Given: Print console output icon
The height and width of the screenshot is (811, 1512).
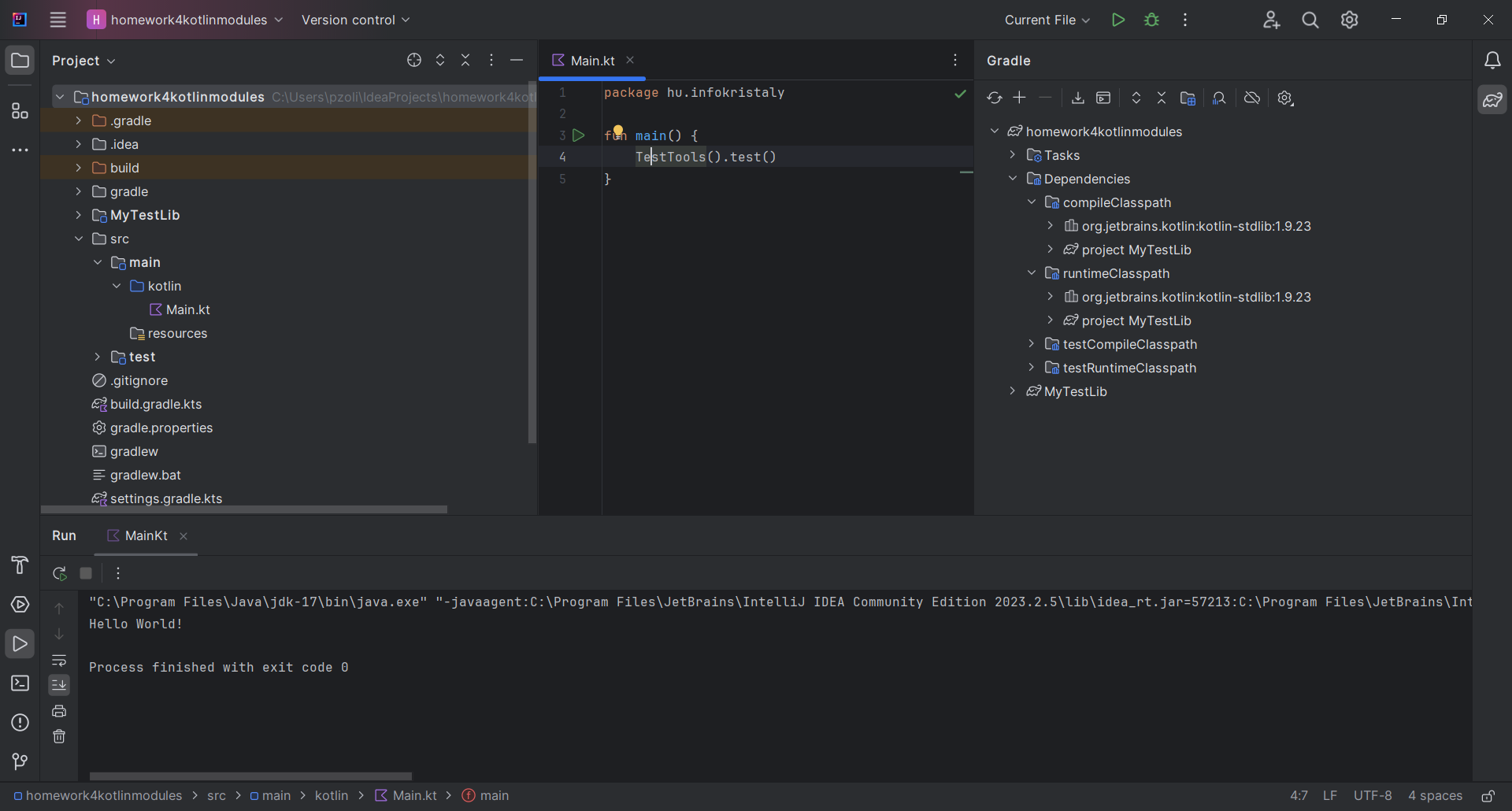Looking at the screenshot, I should [59, 711].
